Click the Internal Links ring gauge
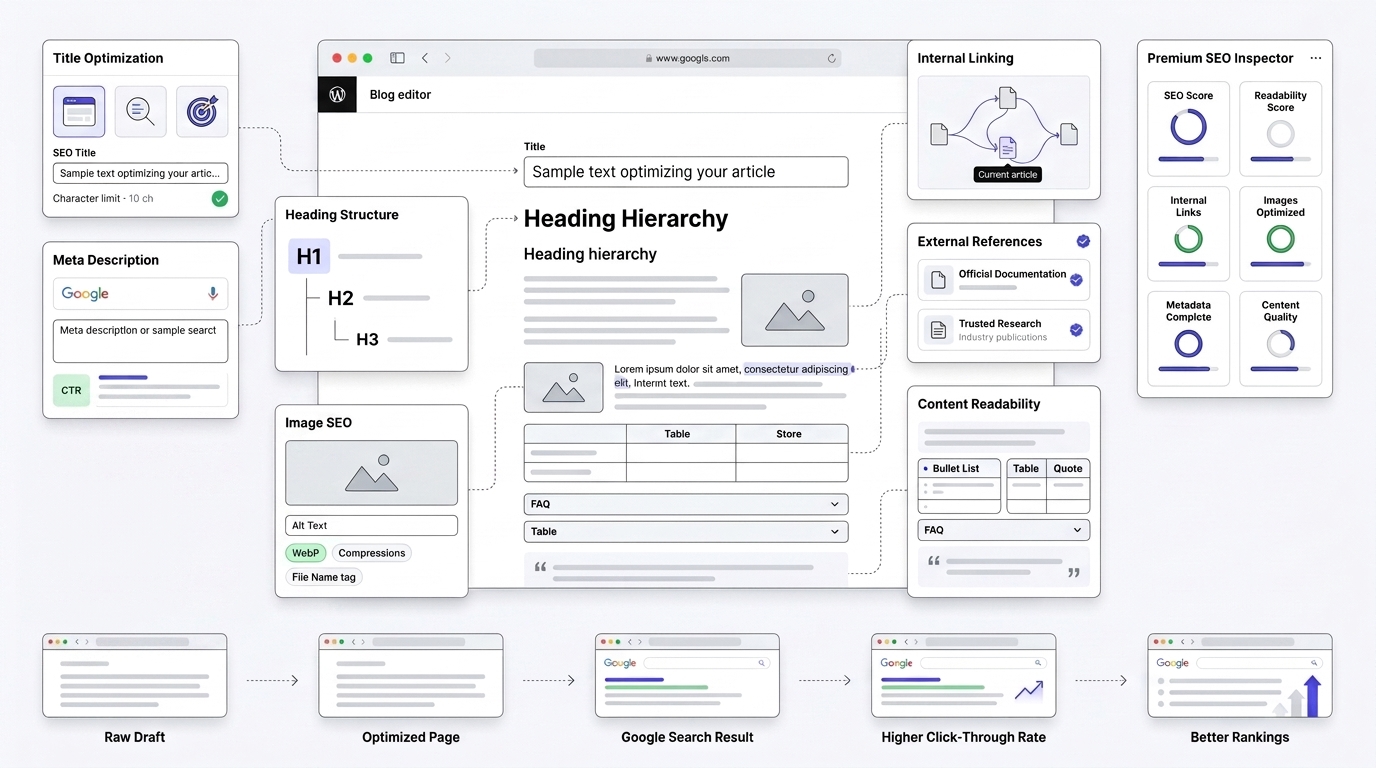The width and height of the screenshot is (1376, 768). [x=1188, y=239]
